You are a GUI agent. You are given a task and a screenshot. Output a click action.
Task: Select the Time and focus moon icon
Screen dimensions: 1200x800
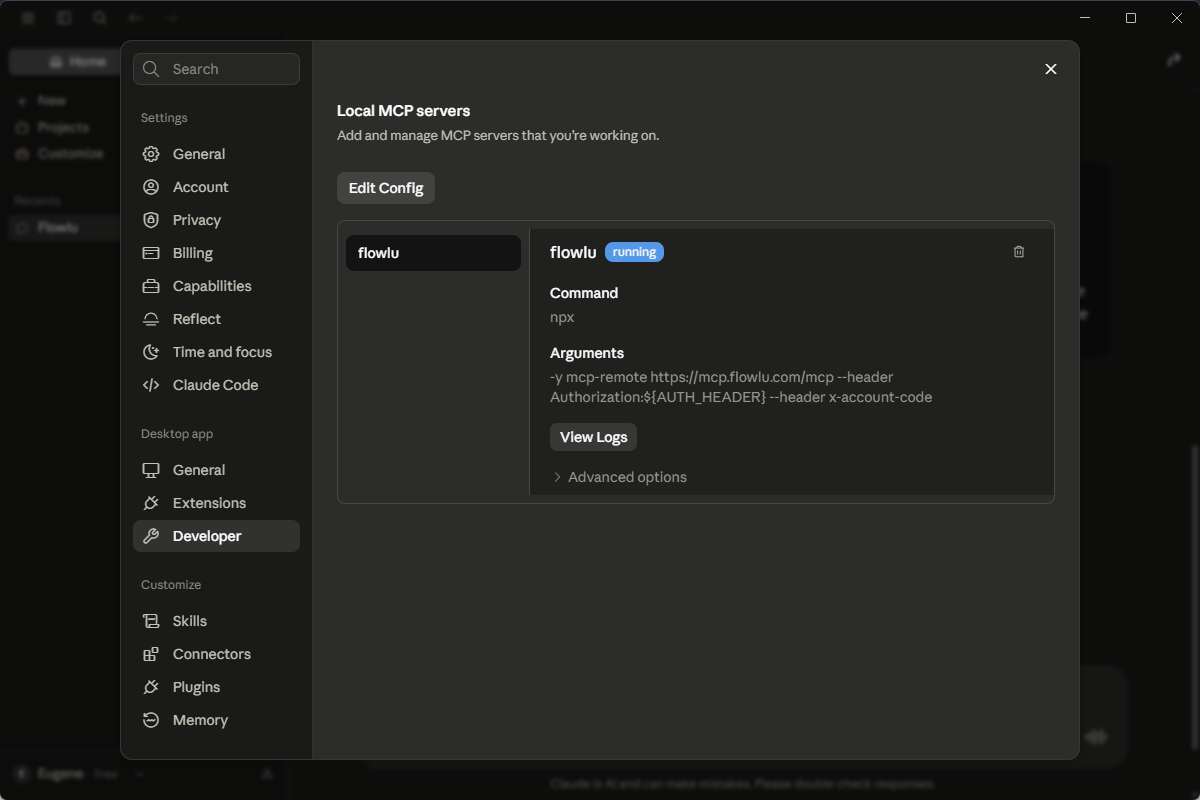click(x=151, y=352)
